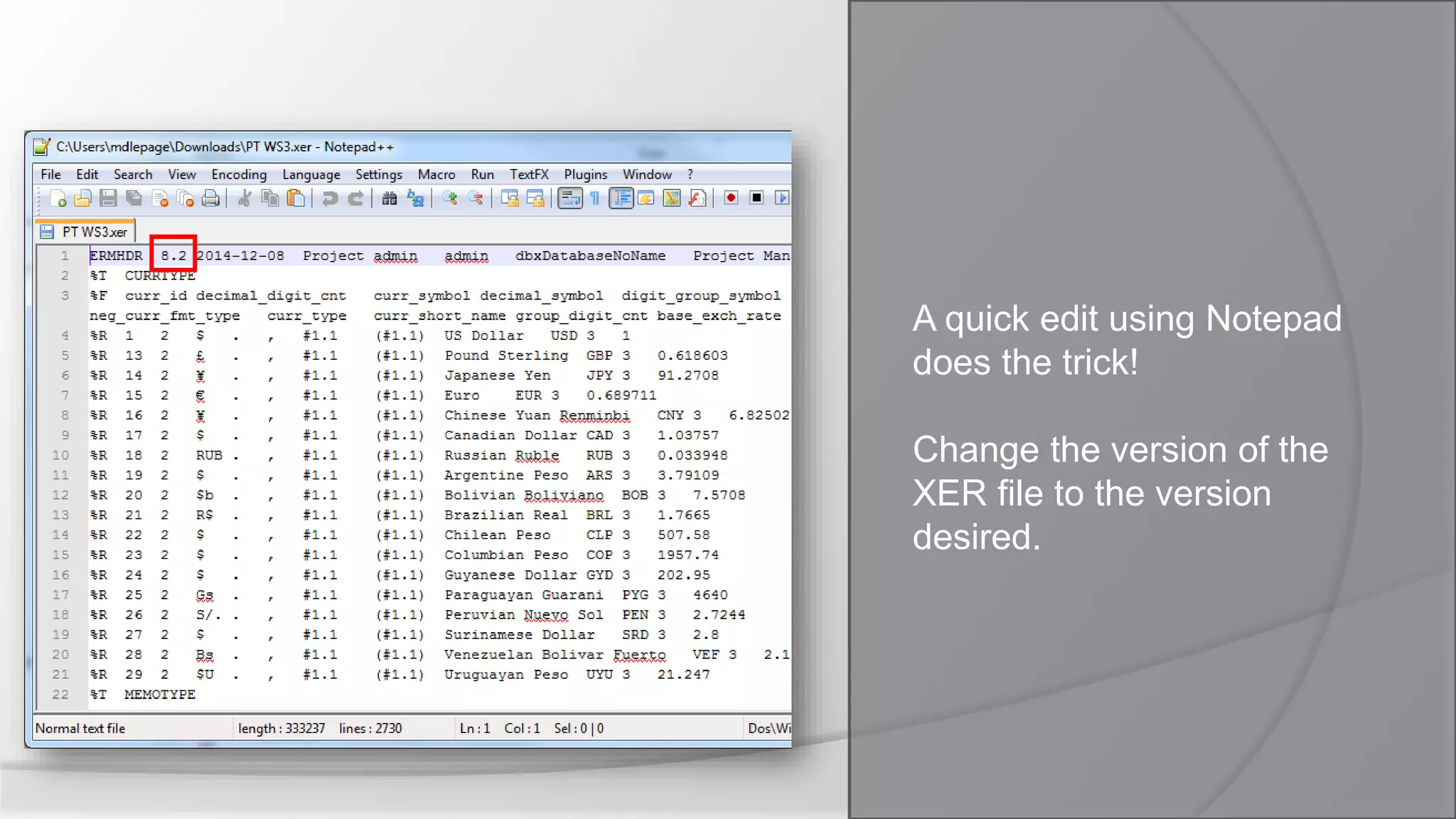
Task: Click the Paste clipboard icon
Action: point(296,198)
